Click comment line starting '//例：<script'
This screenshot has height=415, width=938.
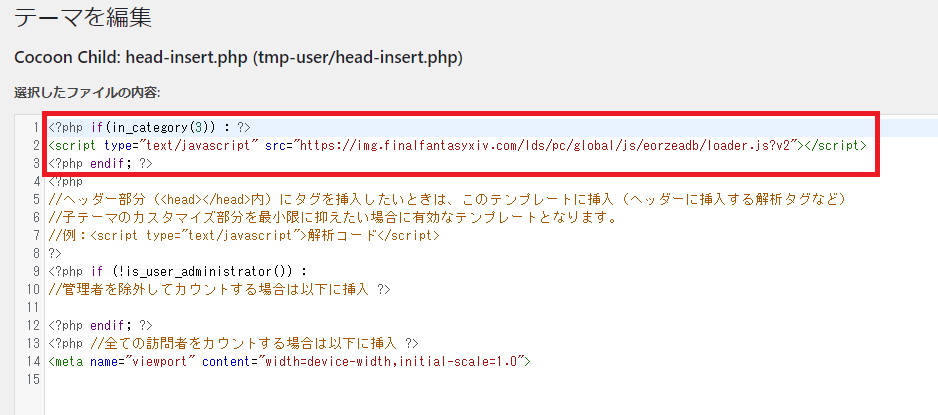pyautogui.click(x=244, y=235)
